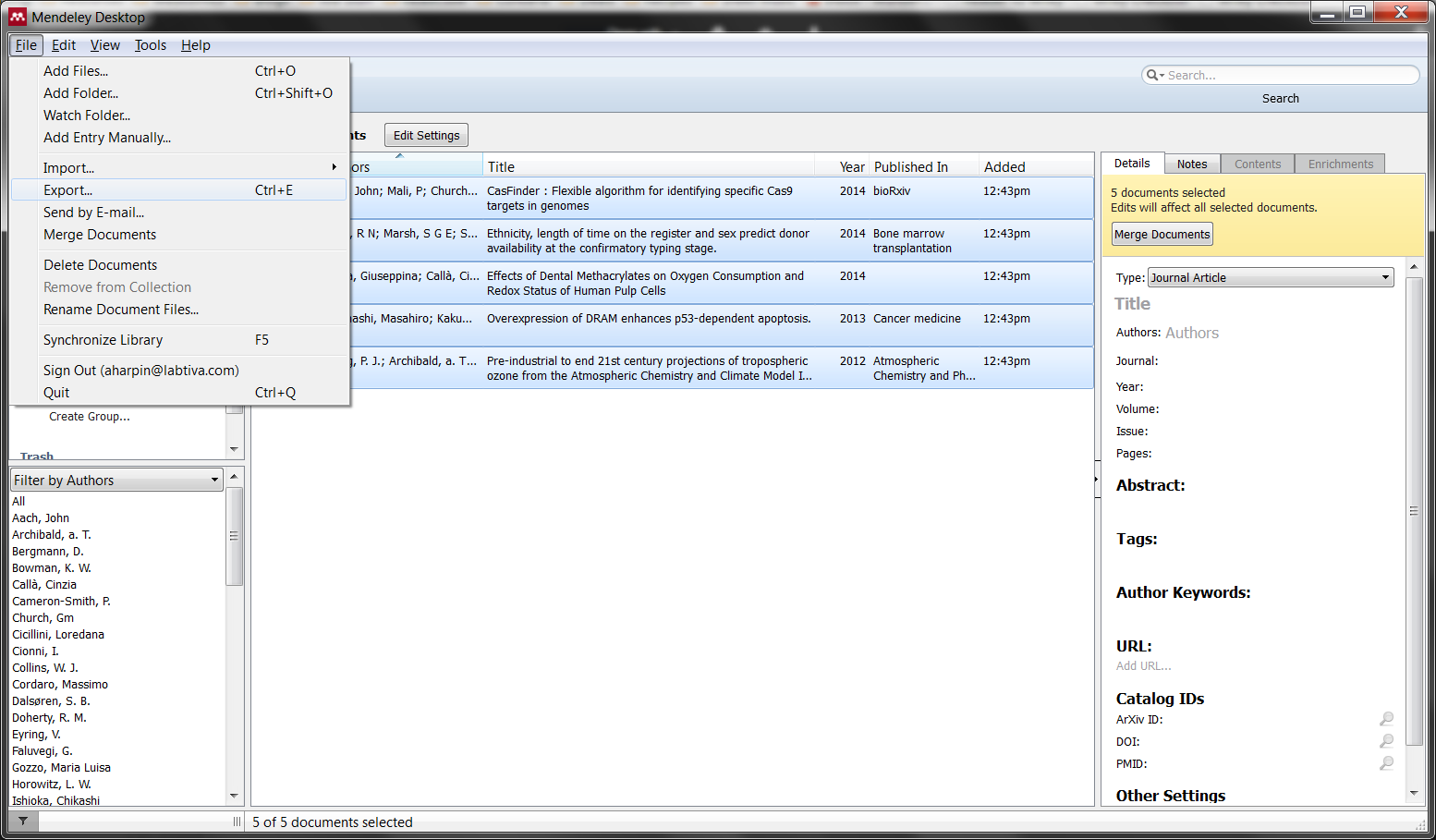1436x840 pixels.
Task: Filter by author Cordaro, Massimo
Action: (60, 685)
